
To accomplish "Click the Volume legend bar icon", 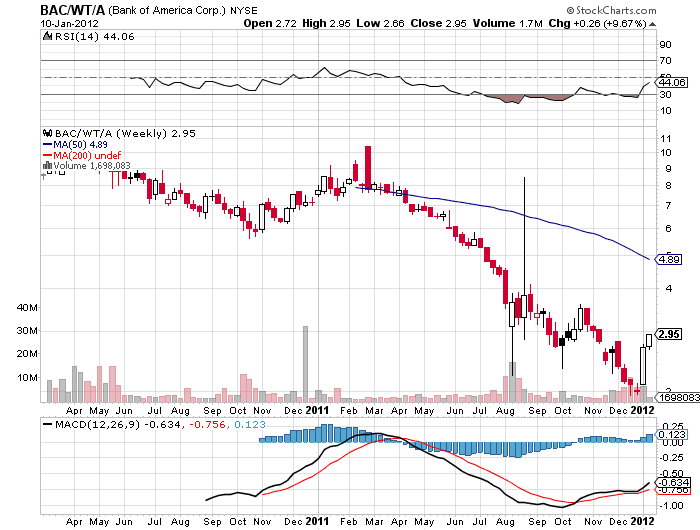I will coord(47,166).
